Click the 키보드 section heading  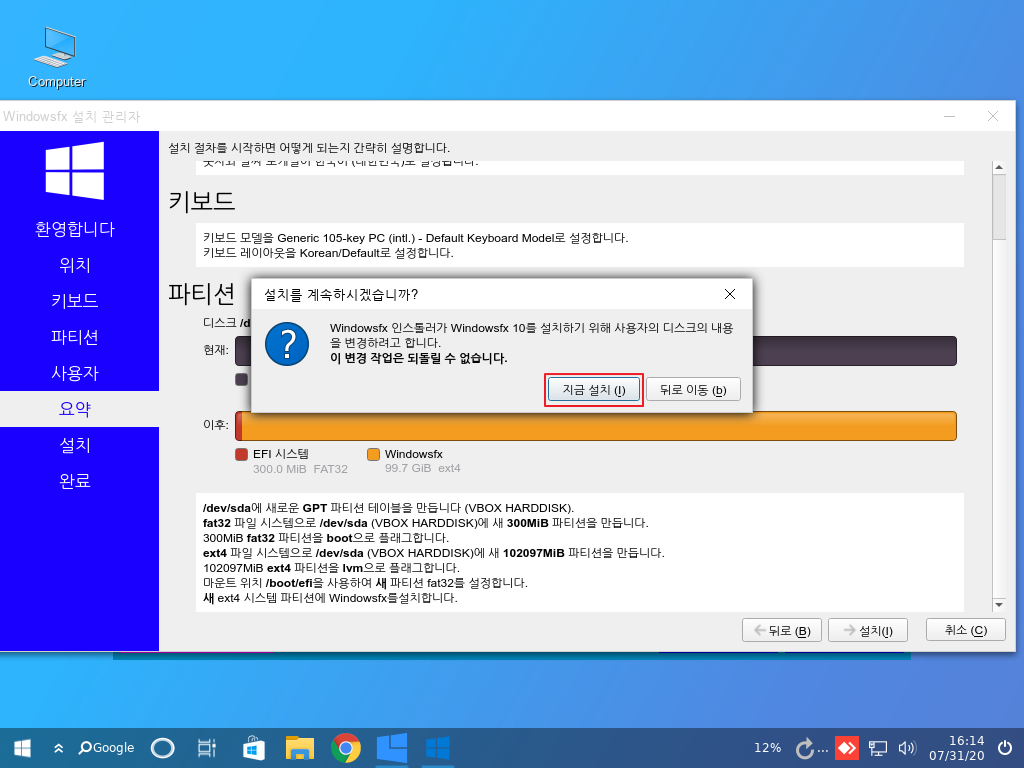[201, 200]
